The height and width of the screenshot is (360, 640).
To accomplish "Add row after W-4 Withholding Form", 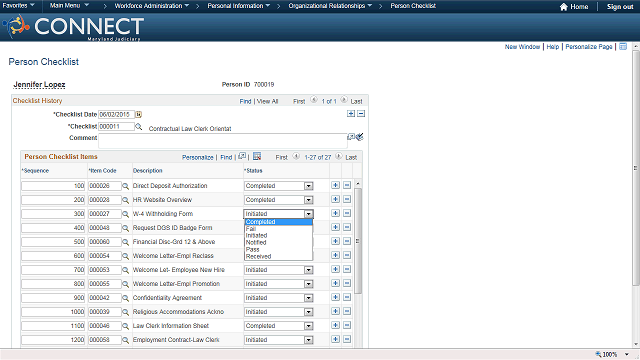I will (335, 213).
